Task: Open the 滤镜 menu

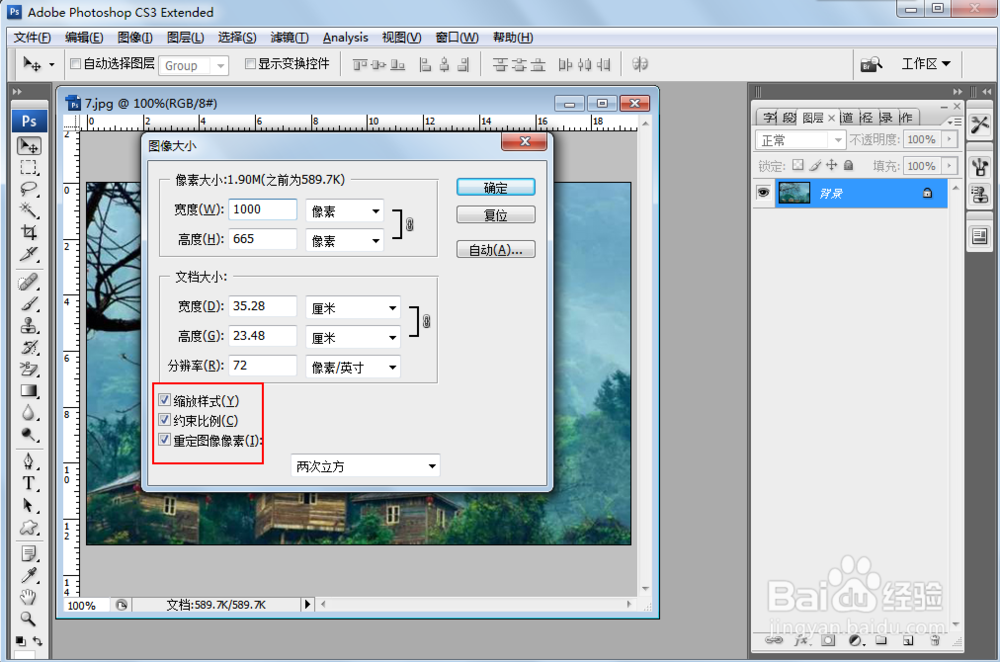Action: pos(290,37)
